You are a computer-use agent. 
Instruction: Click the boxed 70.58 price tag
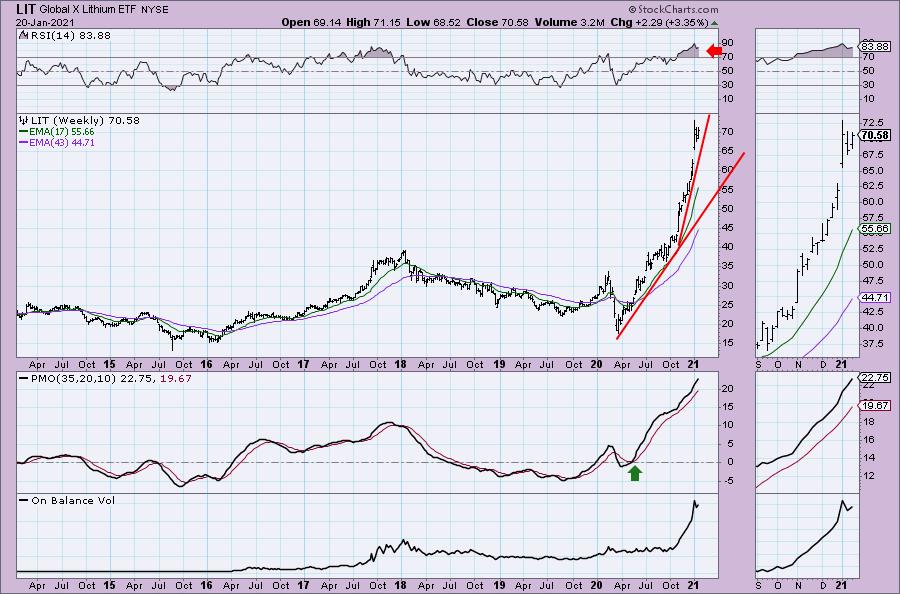tap(875, 135)
